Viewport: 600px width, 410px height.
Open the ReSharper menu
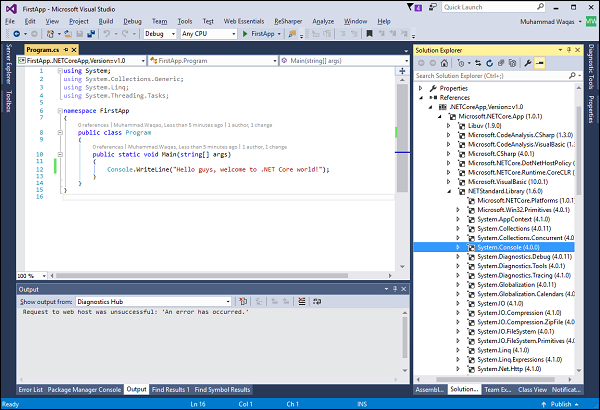click(x=287, y=20)
